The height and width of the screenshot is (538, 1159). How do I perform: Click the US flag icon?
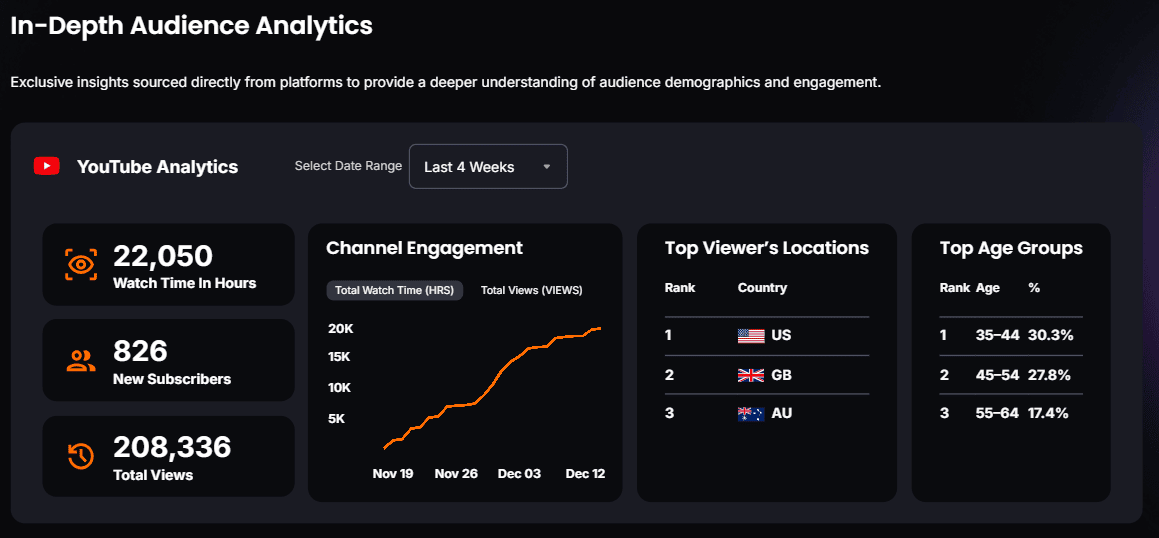tap(750, 336)
